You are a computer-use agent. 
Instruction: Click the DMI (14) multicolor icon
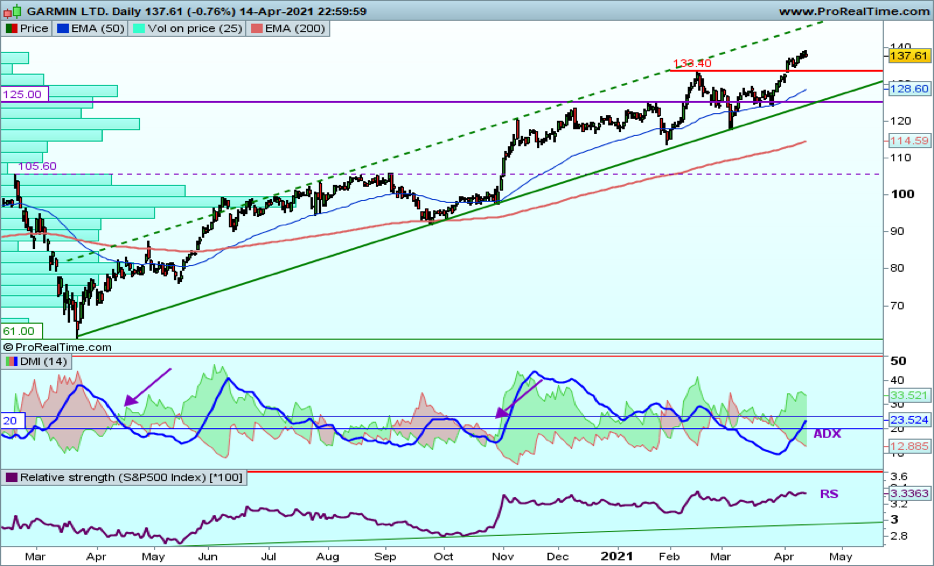click(11, 361)
